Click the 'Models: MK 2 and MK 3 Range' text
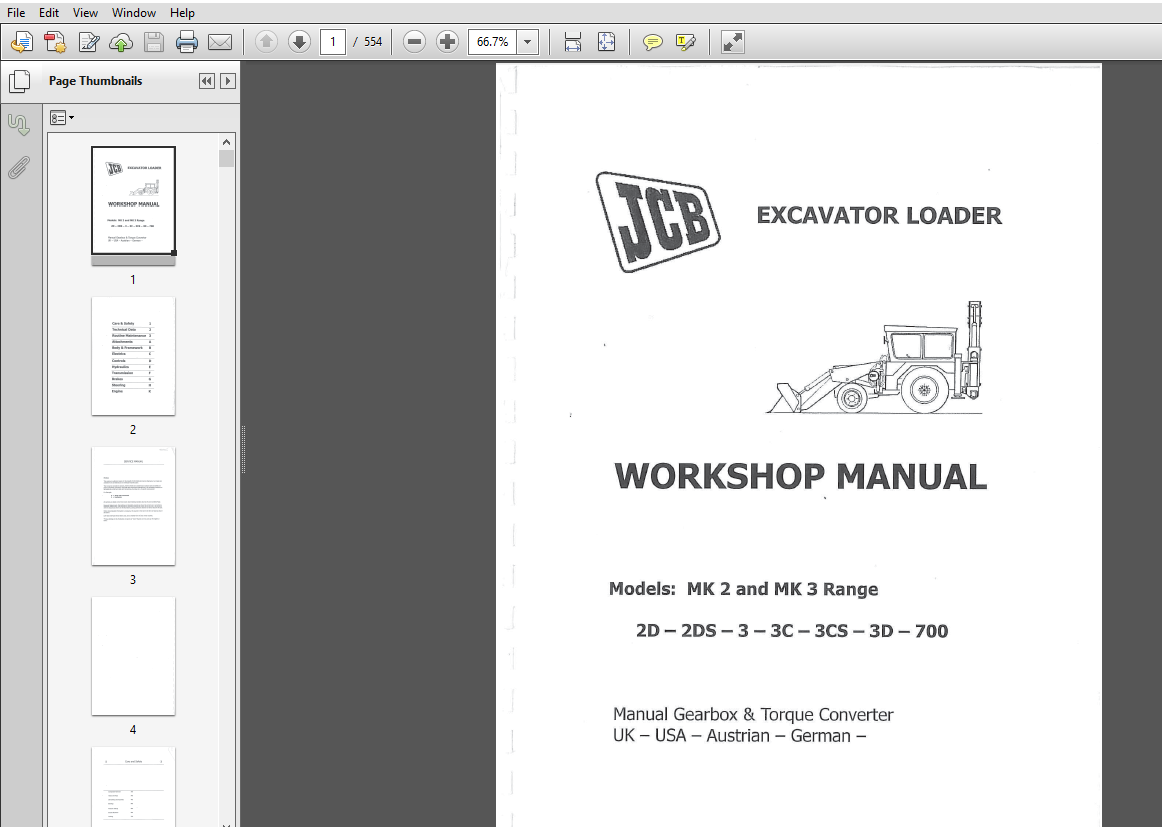 (743, 589)
